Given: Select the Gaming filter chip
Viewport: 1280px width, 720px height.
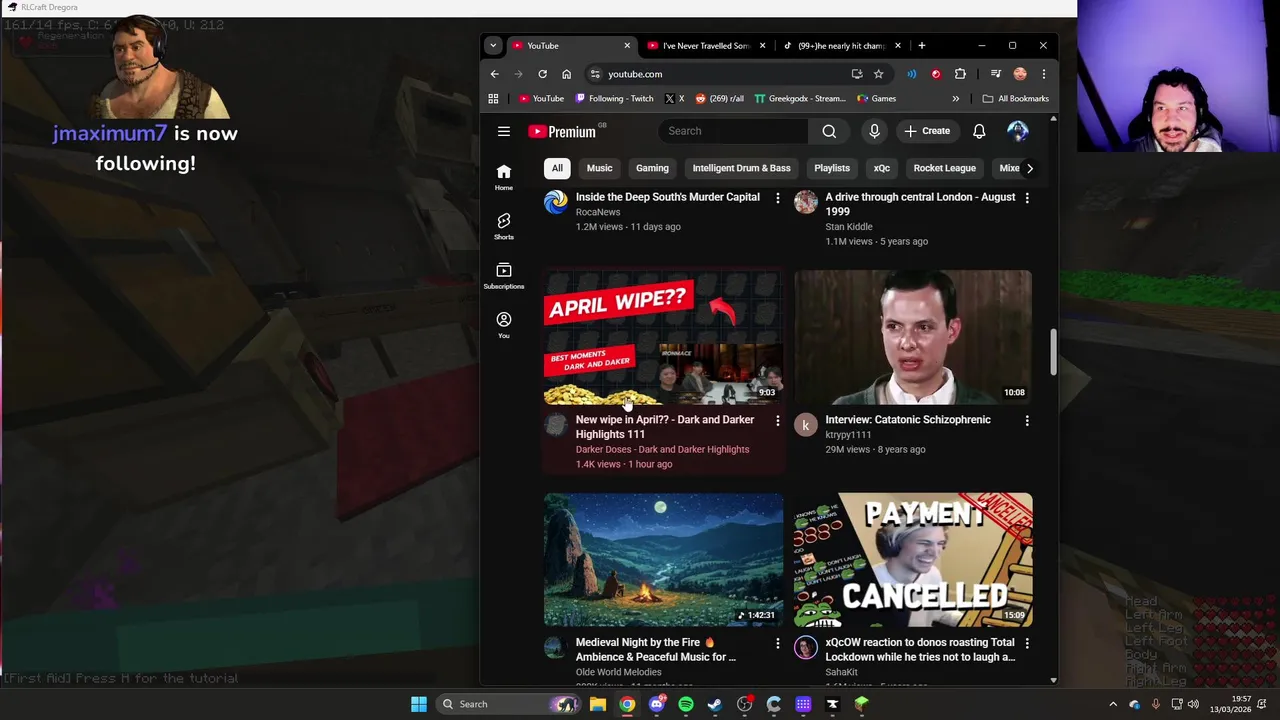Looking at the screenshot, I should (x=652, y=168).
